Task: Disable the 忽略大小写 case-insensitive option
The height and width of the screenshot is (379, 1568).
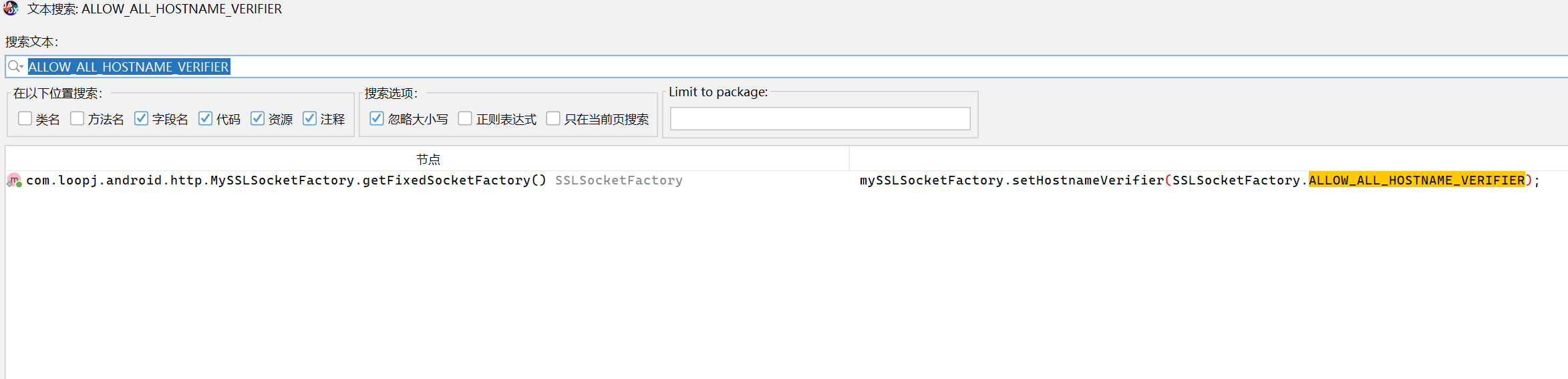Action: tap(377, 119)
